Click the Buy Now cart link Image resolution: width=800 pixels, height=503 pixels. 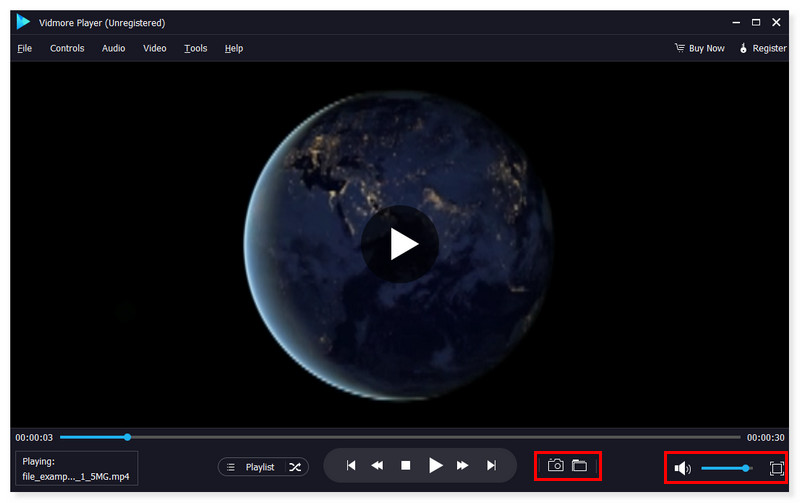pyautogui.click(x=700, y=48)
